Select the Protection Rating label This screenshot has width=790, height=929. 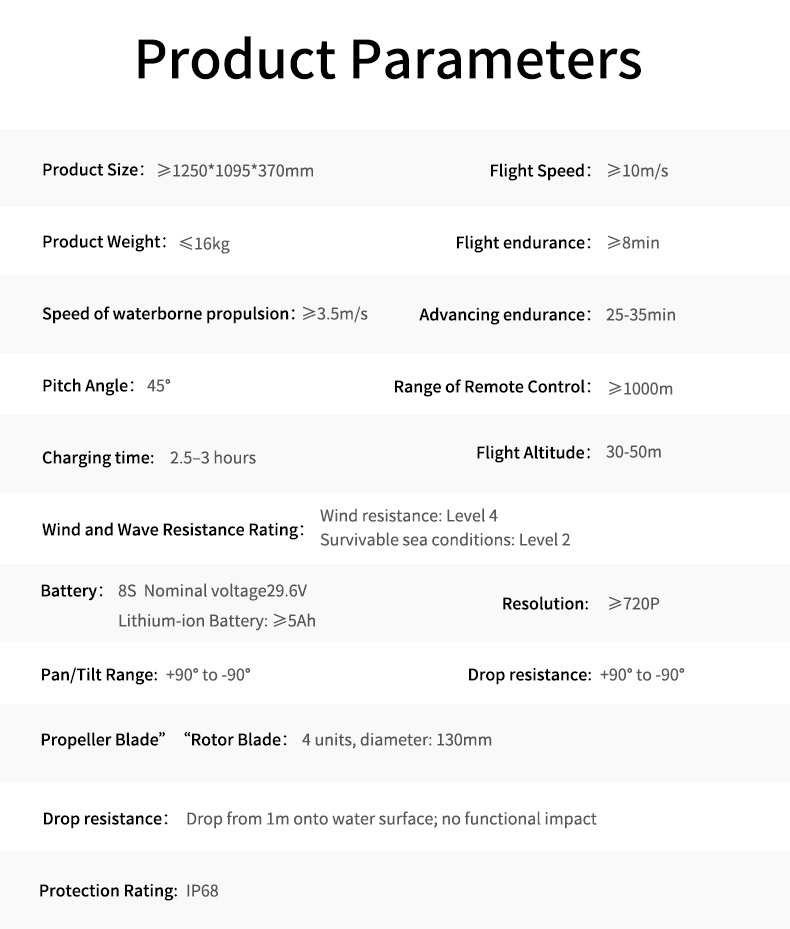(x=107, y=890)
